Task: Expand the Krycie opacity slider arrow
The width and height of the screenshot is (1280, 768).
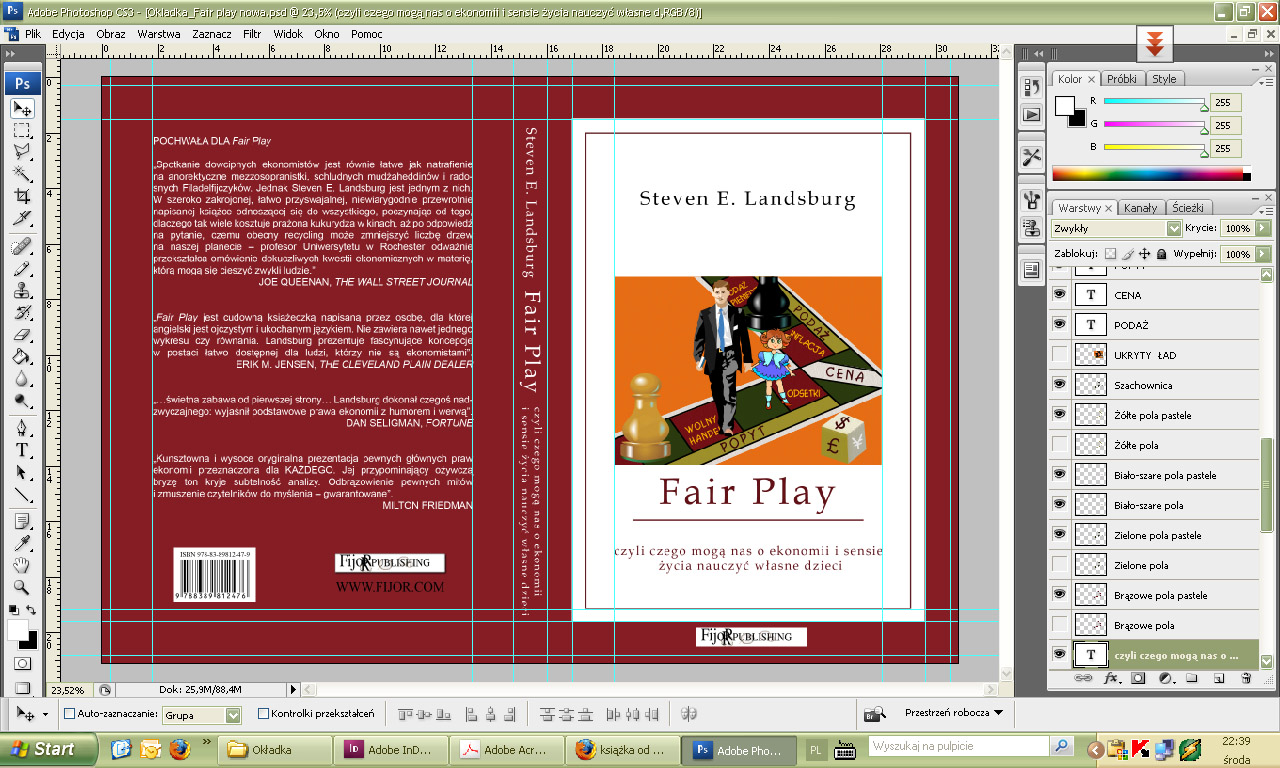Action: (1262, 228)
